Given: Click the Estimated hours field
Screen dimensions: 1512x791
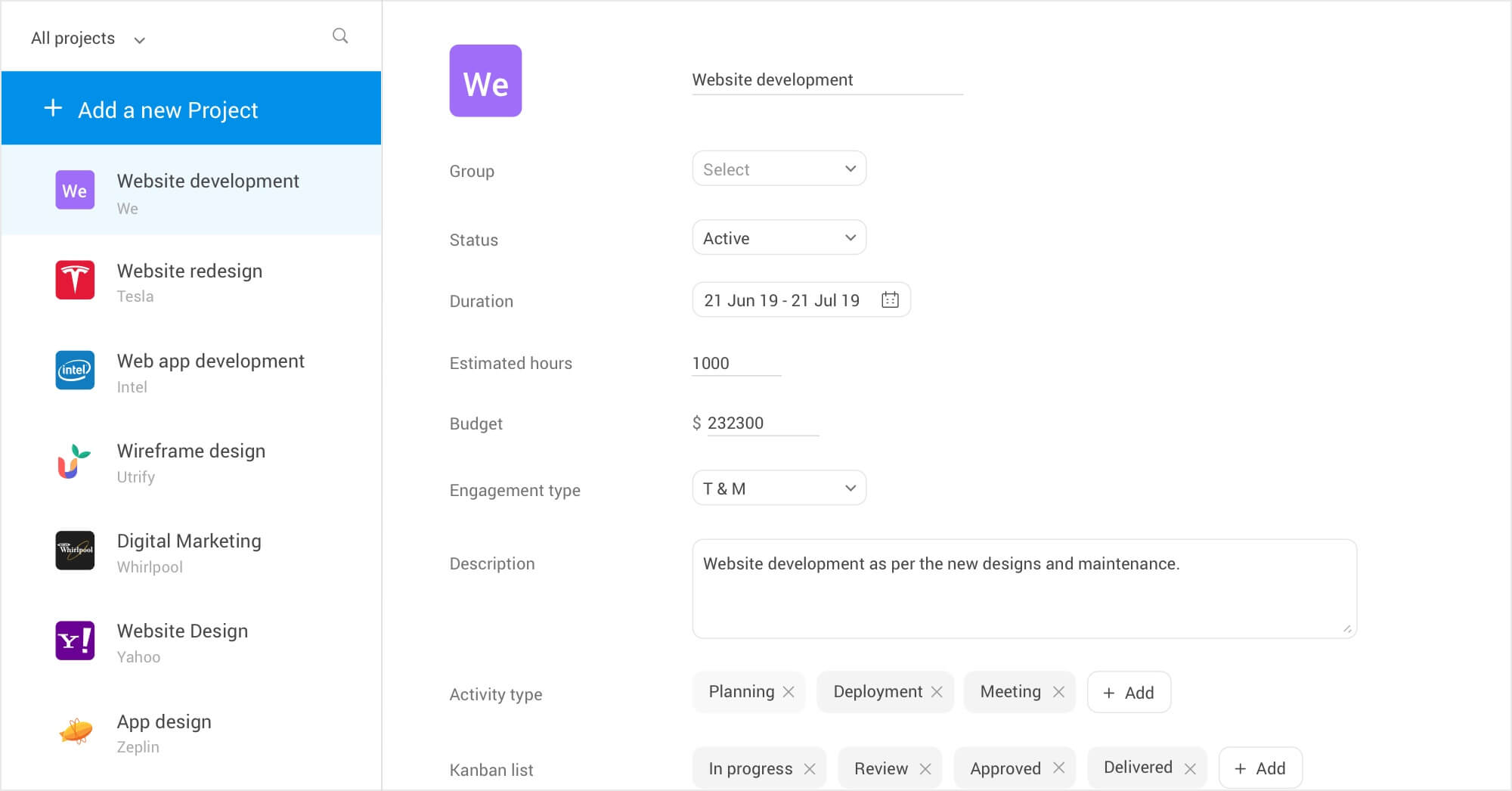Looking at the screenshot, I should [736, 363].
